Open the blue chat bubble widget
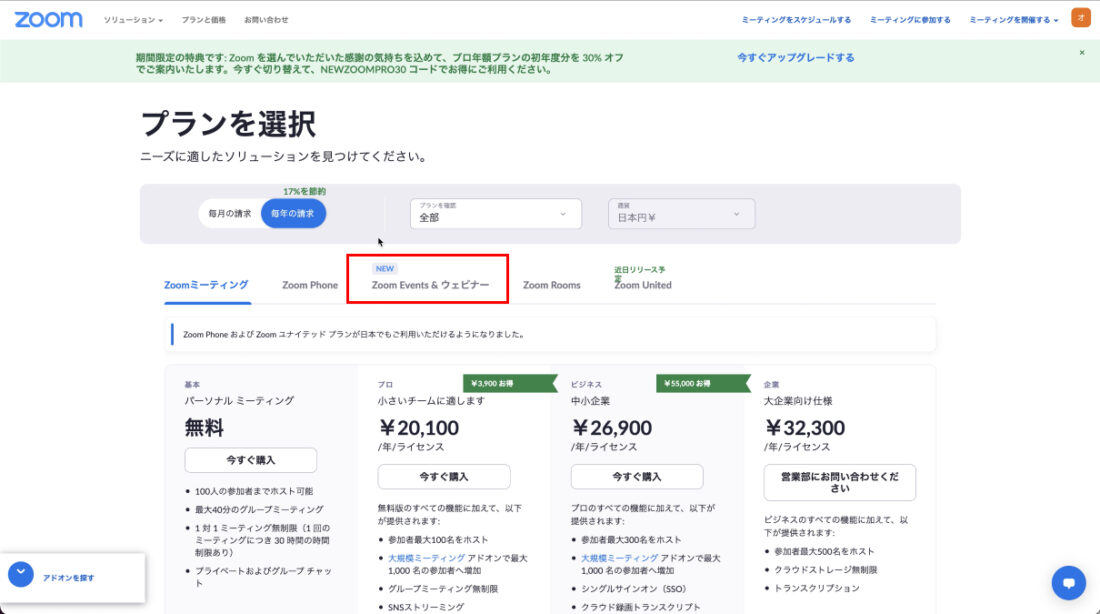 tap(1068, 583)
